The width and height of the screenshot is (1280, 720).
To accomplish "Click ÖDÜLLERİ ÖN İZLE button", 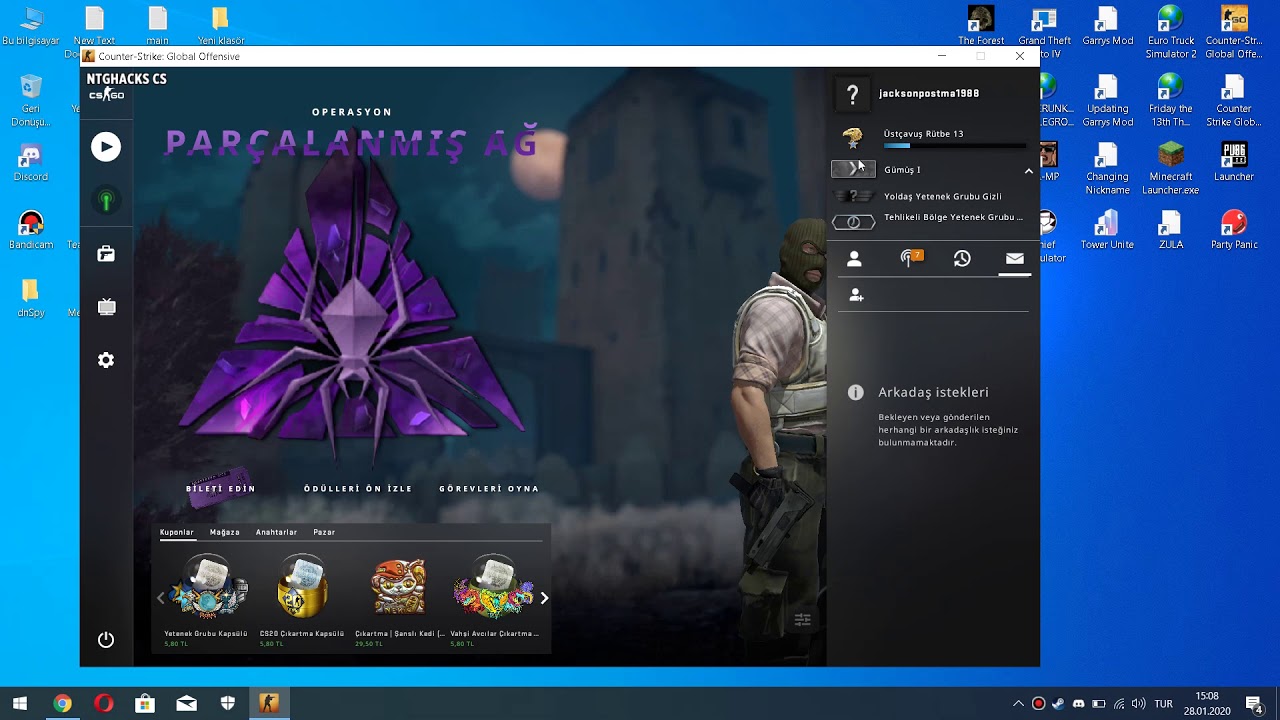I will 358,489.
